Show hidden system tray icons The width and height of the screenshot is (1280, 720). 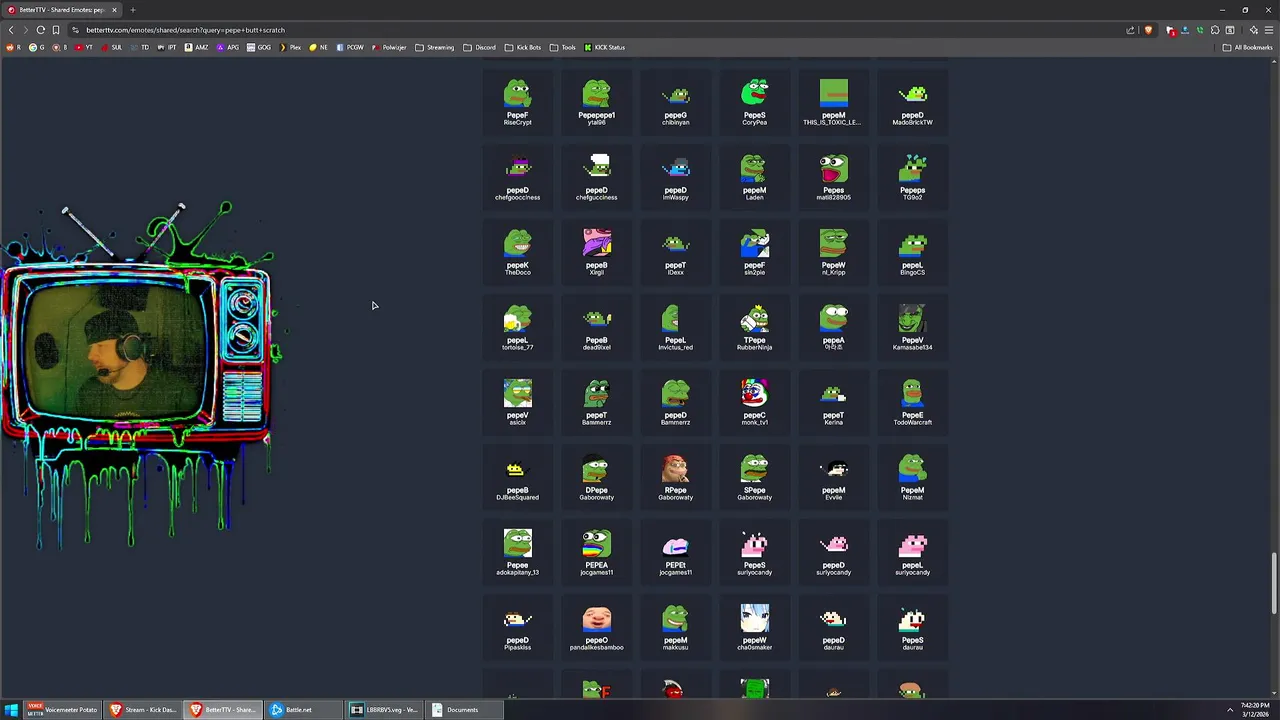pos(1230,710)
